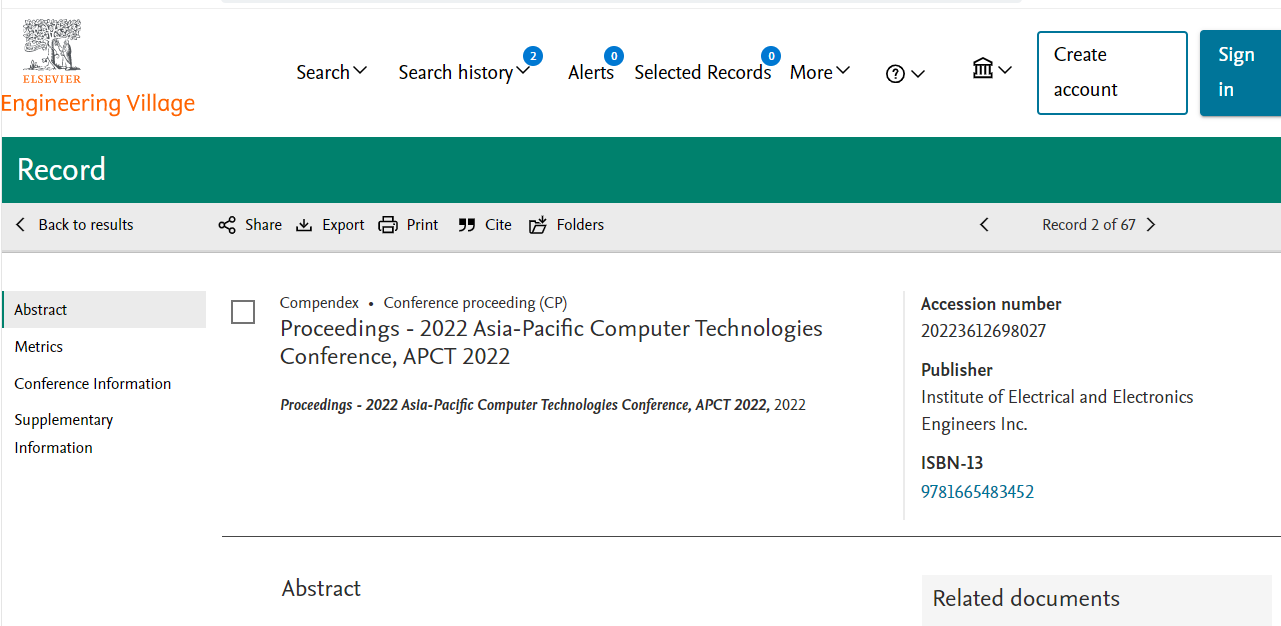Click Search history badge showing 2

(533, 56)
